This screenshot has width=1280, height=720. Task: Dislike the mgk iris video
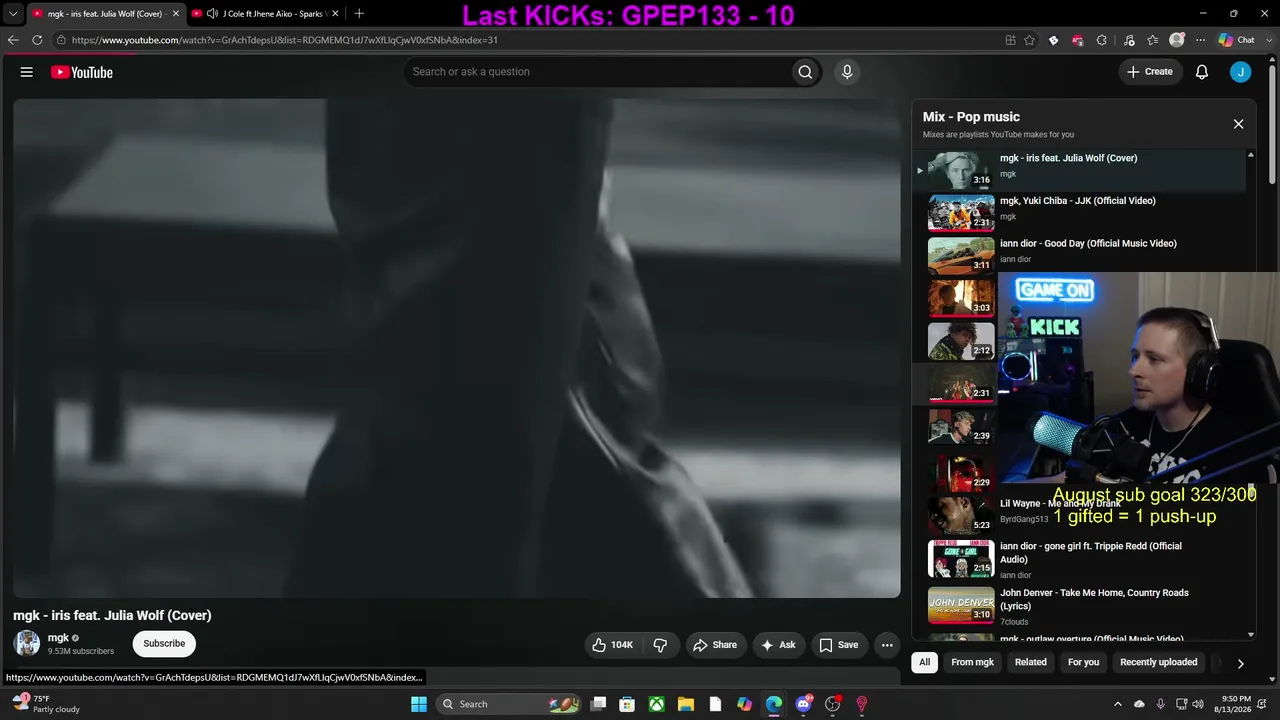pos(660,645)
